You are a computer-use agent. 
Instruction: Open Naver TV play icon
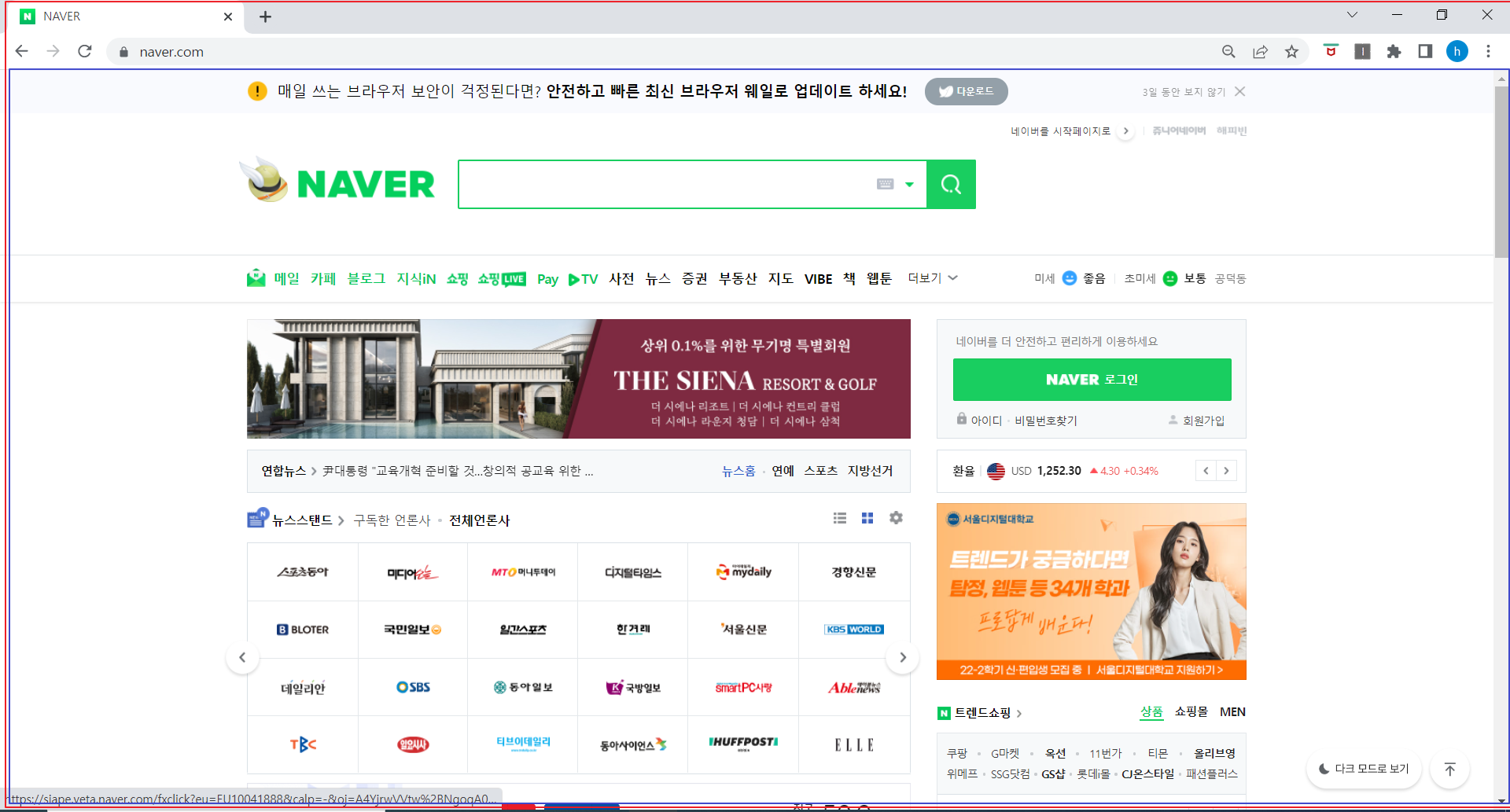[583, 279]
